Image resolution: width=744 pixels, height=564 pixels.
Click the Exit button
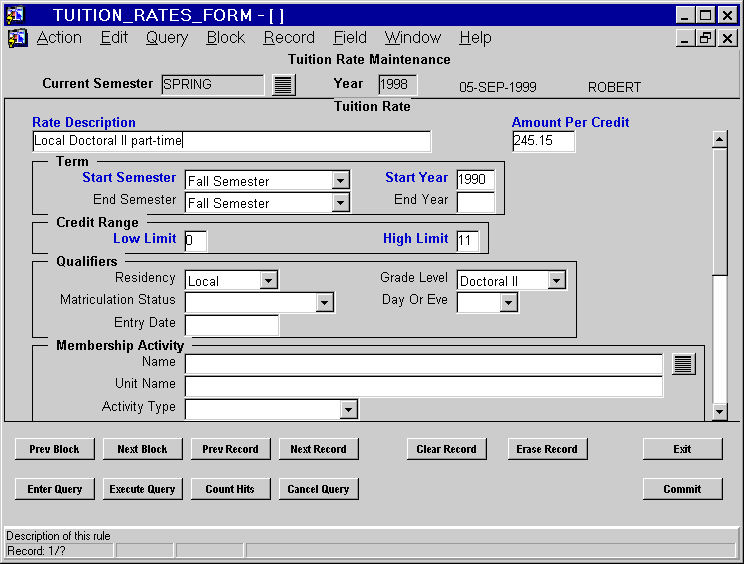[x=682, y=449]
